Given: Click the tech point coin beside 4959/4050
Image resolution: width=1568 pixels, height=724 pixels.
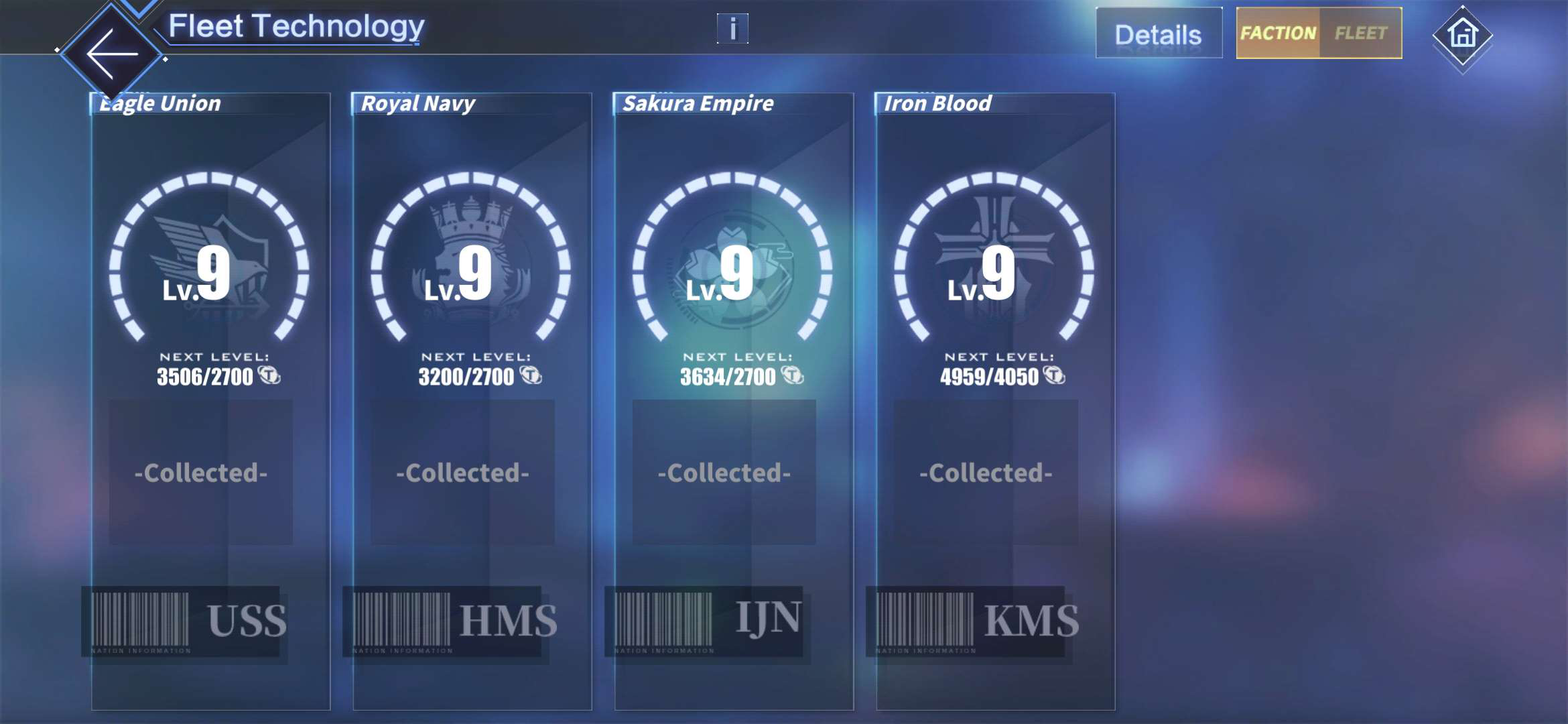Looking at the screenshot, I should 1054,375.
